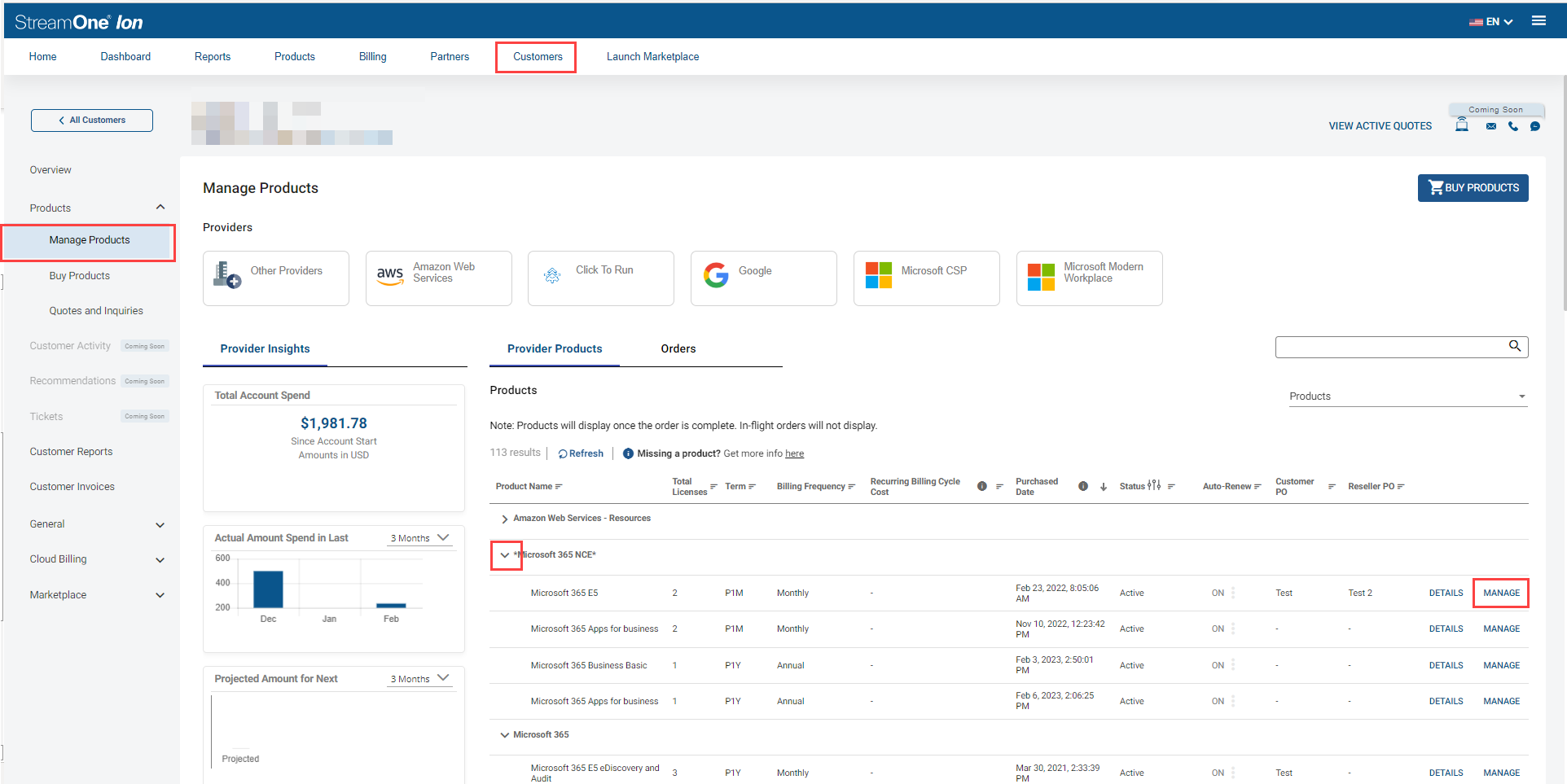Image resolution: width=1567 pixels, height=784 pixels.
Task: Select the Google provider card
Action: [x=763, y=278]
